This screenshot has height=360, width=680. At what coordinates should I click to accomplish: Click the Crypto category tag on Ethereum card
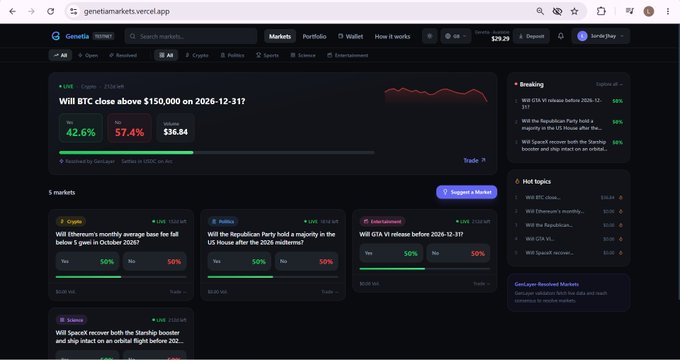[71, 222]
